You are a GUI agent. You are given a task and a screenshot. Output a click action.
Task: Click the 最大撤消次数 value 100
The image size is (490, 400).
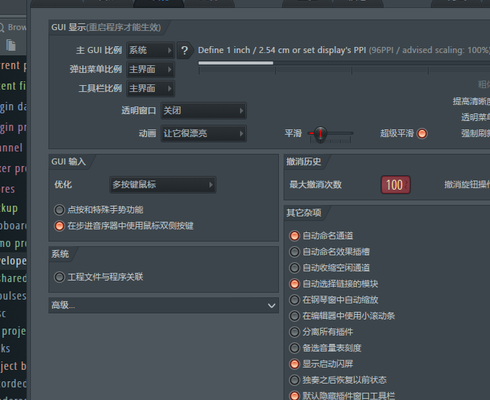tap(396, 185)
